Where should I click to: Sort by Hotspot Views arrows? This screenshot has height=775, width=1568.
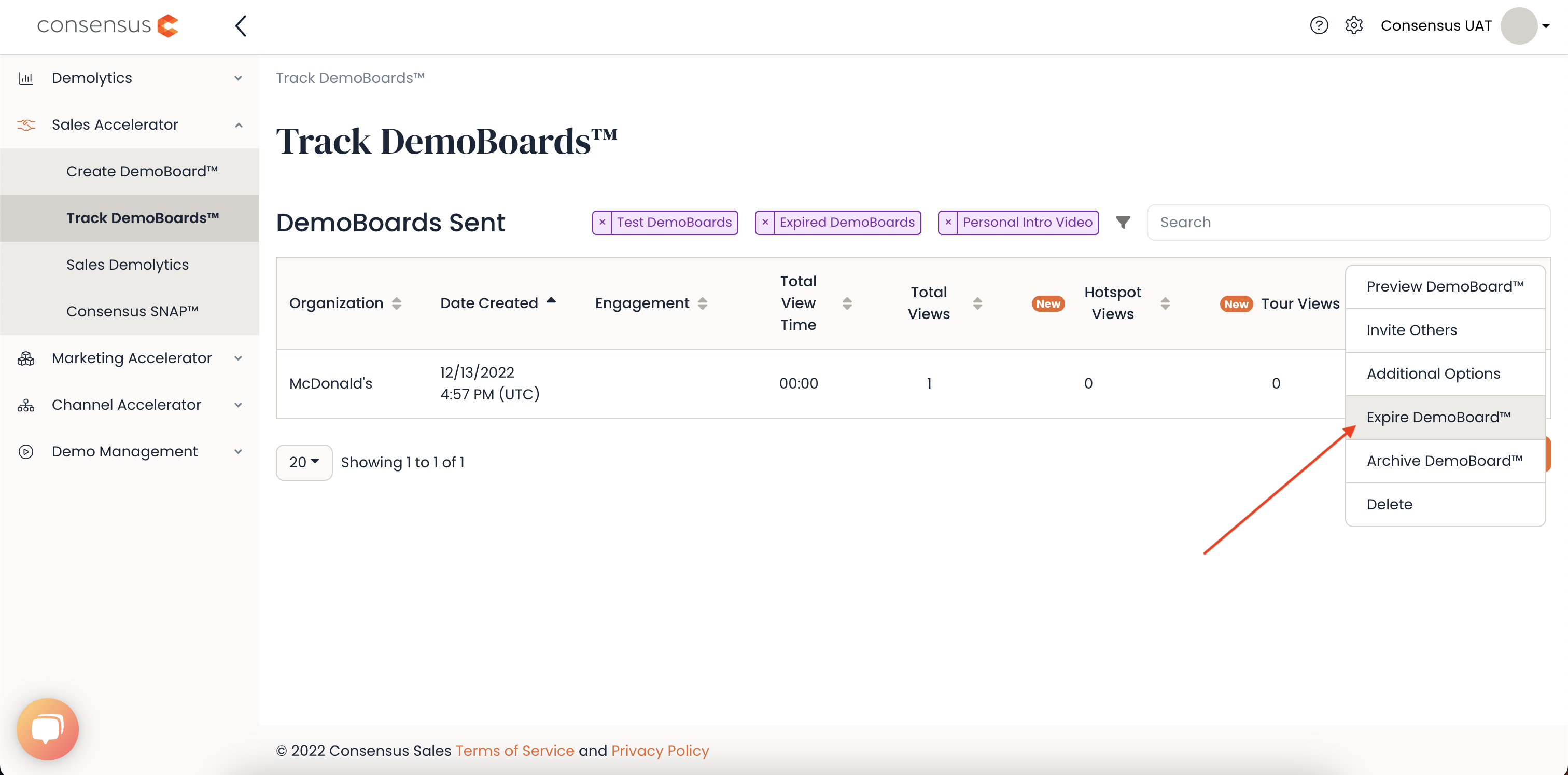[x=1165, y=303]
